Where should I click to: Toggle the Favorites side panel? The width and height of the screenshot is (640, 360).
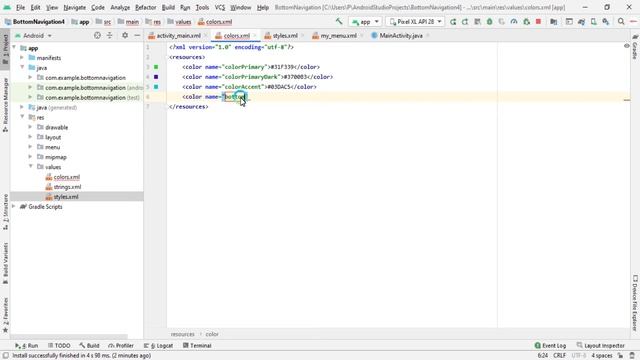5,315
